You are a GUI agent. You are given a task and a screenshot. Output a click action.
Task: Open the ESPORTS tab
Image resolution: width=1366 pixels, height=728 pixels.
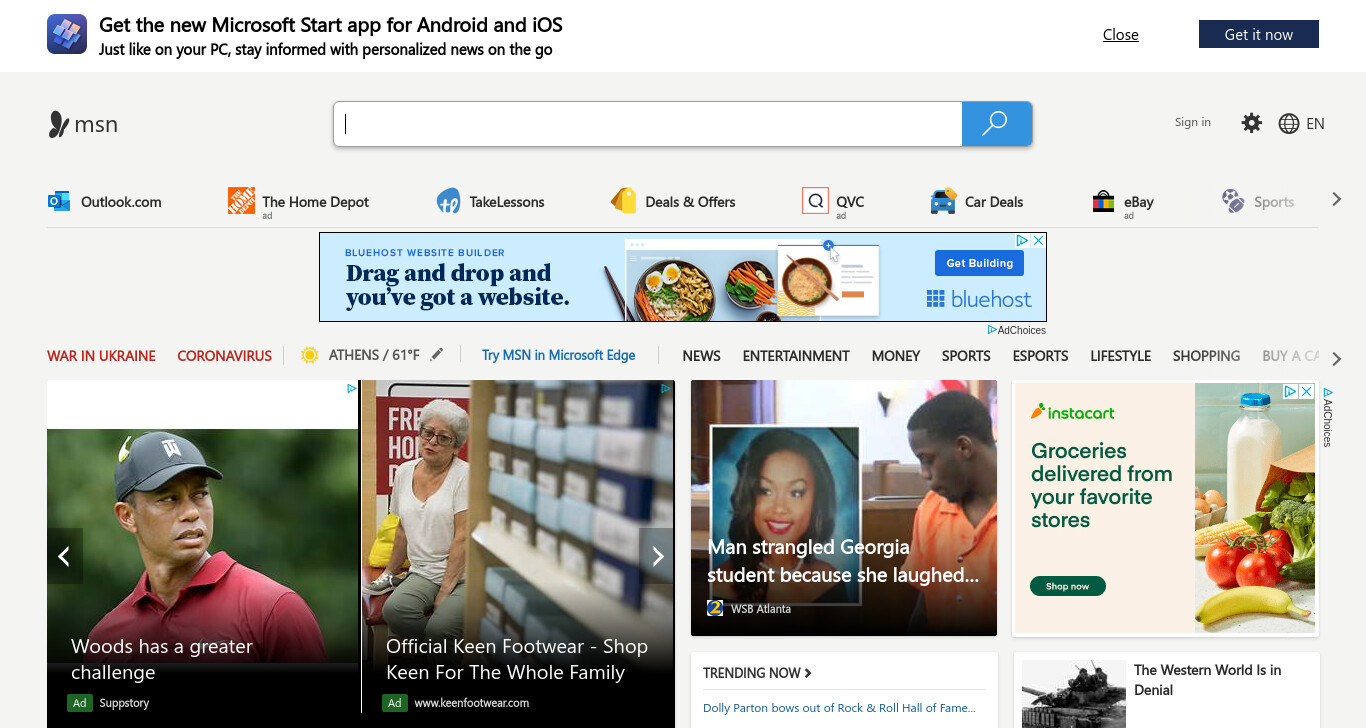(x=1040, y=356)
